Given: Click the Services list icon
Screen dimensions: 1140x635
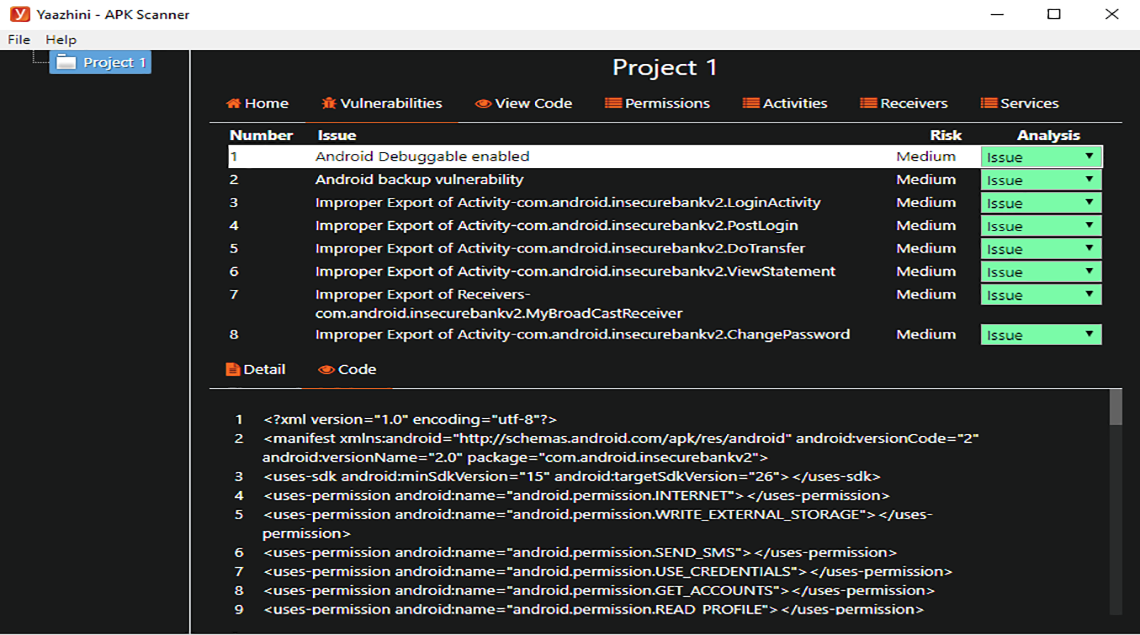Looking at the screenshot, I should point(988,103).
